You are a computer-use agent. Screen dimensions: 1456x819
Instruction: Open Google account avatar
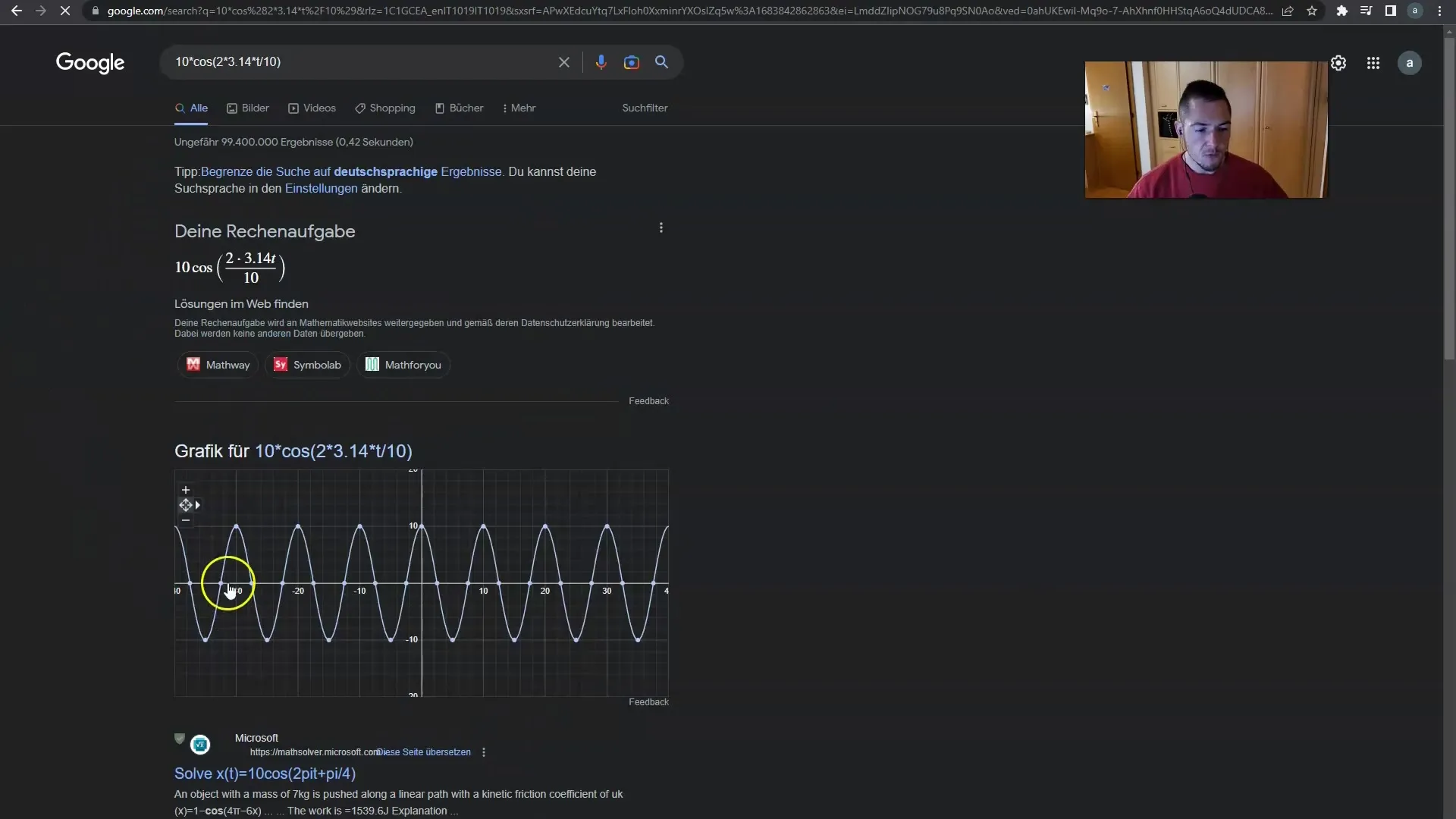(1410, 63)
